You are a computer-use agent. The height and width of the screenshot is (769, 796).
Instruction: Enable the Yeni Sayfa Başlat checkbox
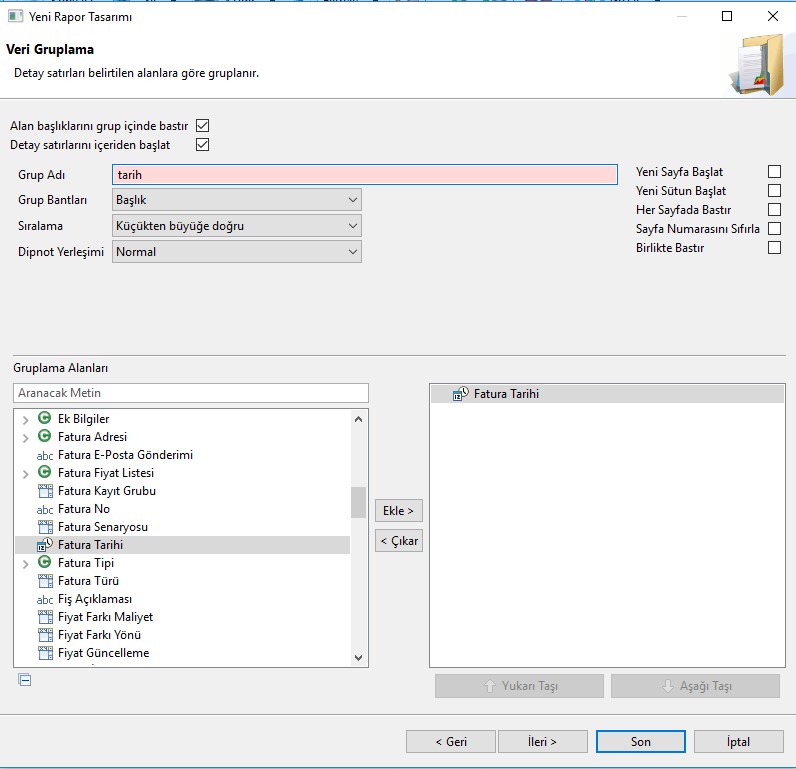[774, 172]
